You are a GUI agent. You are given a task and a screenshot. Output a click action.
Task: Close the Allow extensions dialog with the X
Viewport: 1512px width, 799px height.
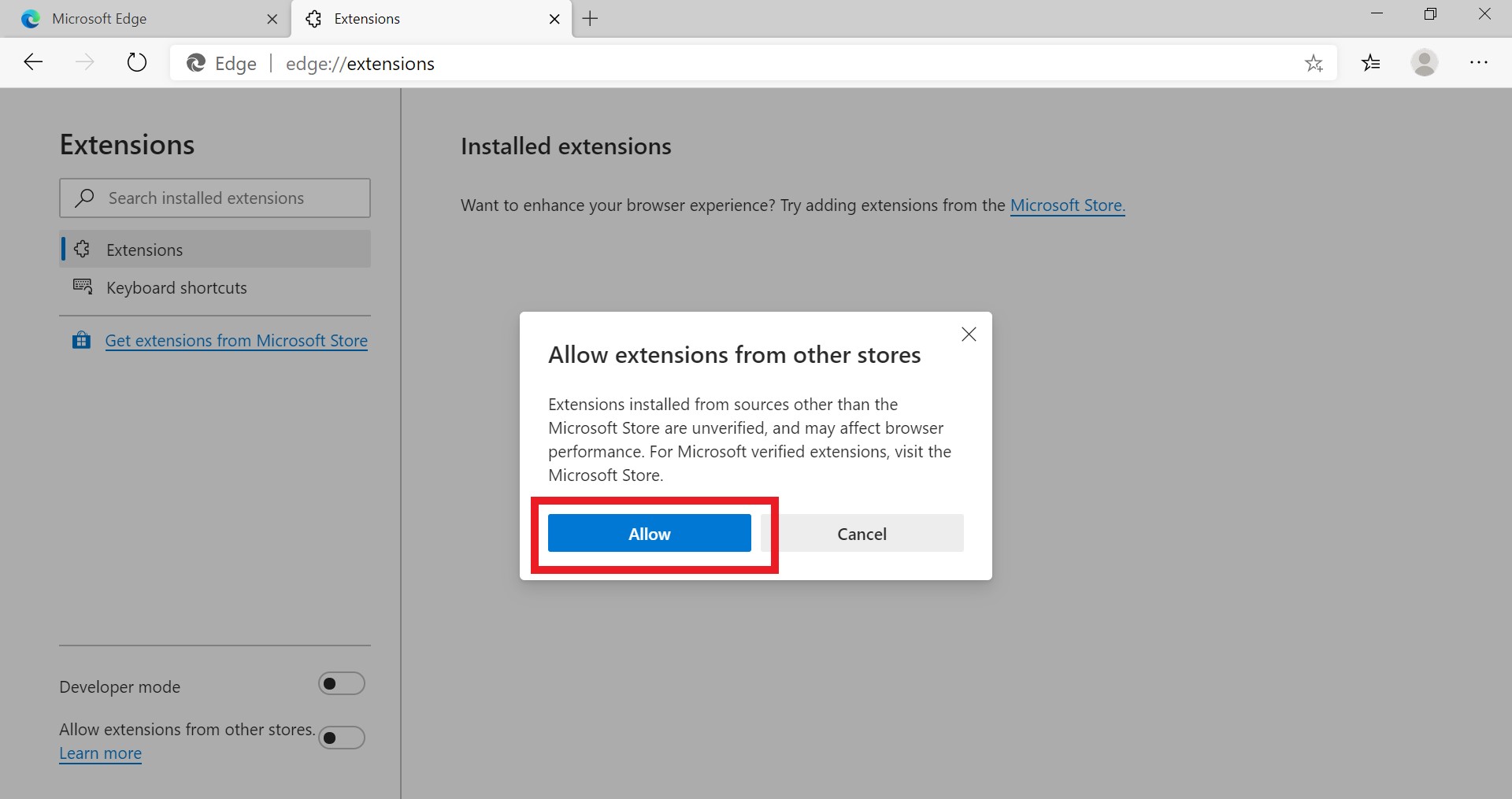tap(969, 335)
